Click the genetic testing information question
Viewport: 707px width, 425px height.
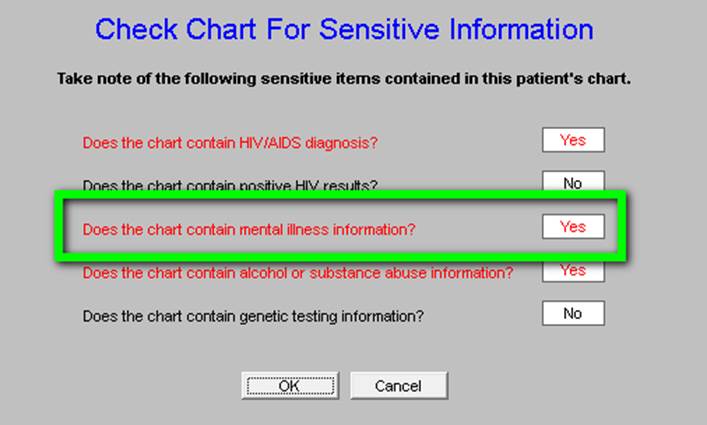(x=253, y=316)
